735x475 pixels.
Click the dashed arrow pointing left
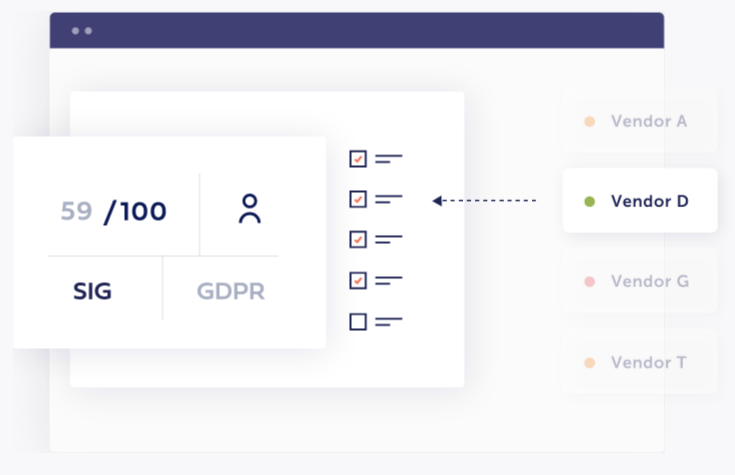click(x=484, y=201)
